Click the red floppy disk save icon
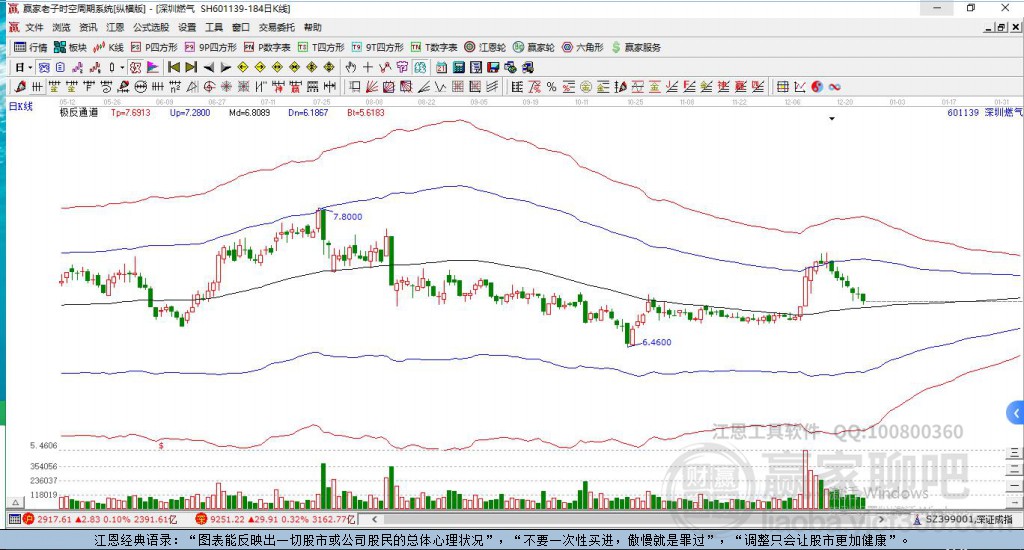Viewport: 1024px width, 550px height. coord(493,67)
